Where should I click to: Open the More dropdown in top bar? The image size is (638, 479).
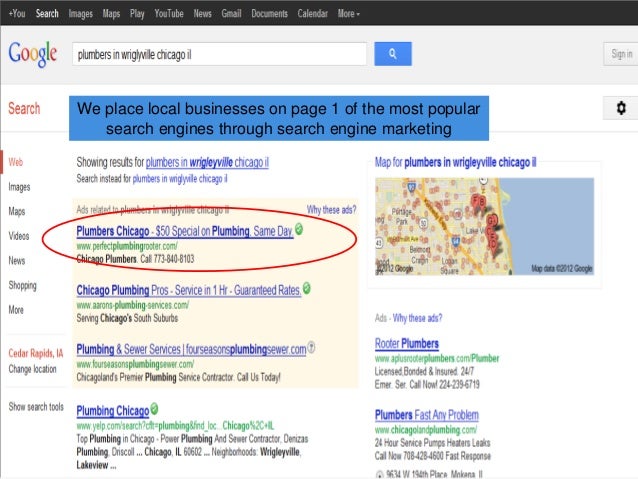click(349, 14)
